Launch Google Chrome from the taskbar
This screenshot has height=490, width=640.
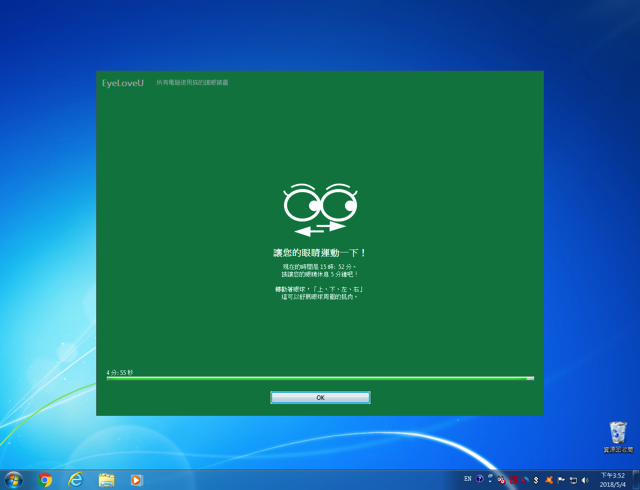pos(45,480)
